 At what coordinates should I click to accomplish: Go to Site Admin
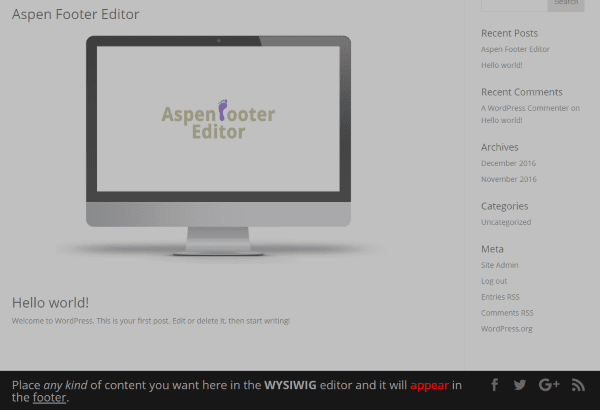click(x=499, y=265)
